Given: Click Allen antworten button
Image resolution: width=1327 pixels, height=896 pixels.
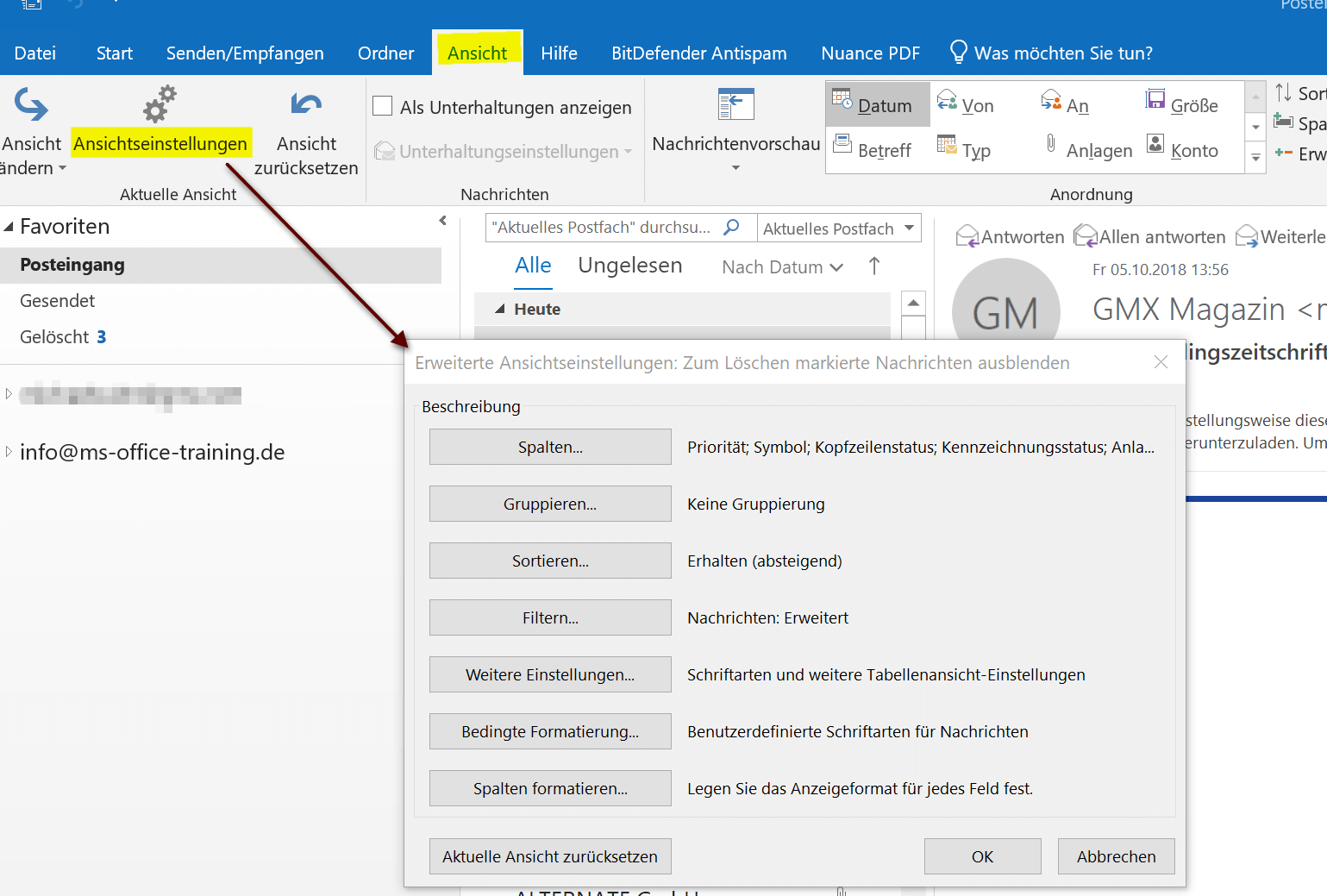Looking at the screenshot, I should click(1149, 236).
